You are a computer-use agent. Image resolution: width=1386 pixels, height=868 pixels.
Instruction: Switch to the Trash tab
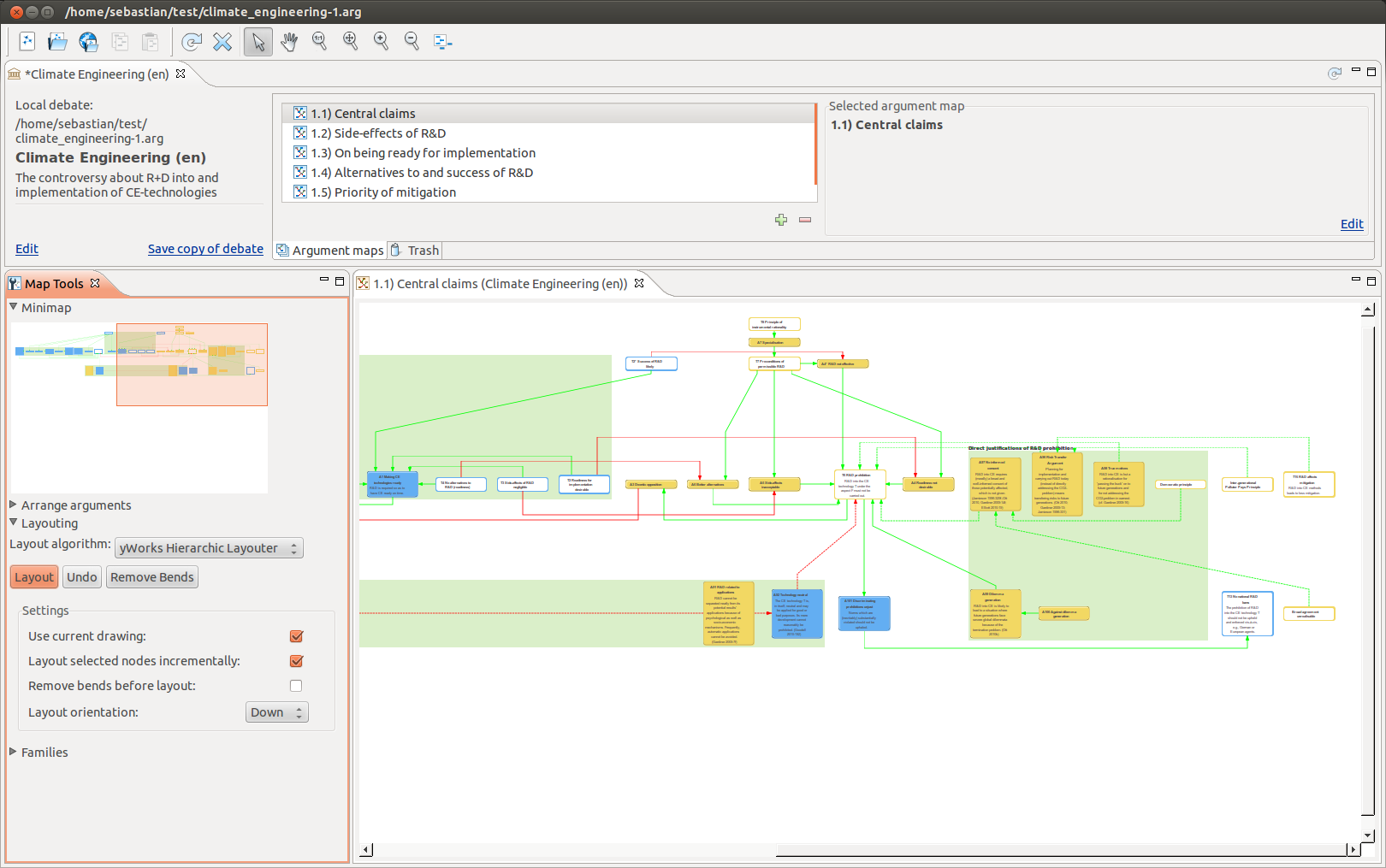click(415, 251)
